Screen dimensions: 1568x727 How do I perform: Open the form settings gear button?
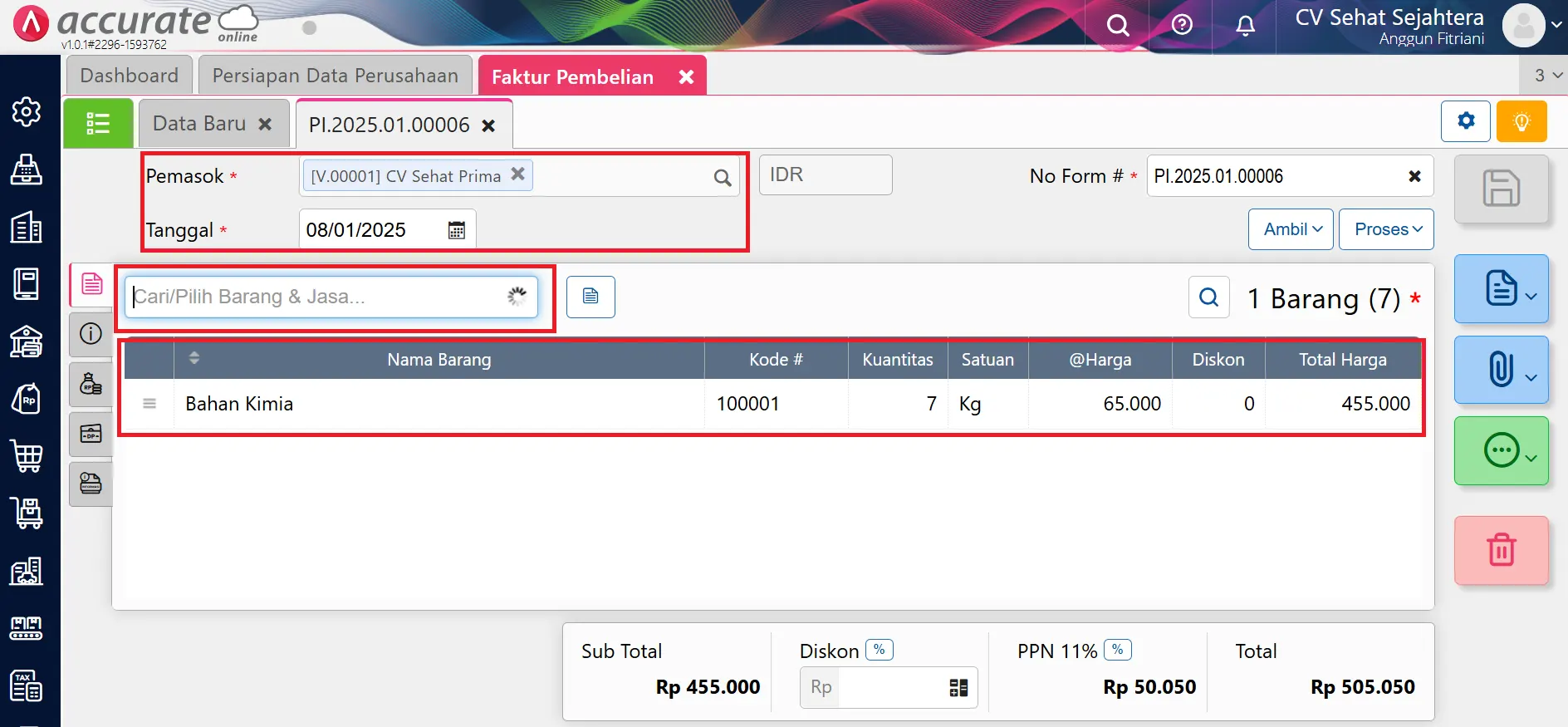coord(1465,121)
